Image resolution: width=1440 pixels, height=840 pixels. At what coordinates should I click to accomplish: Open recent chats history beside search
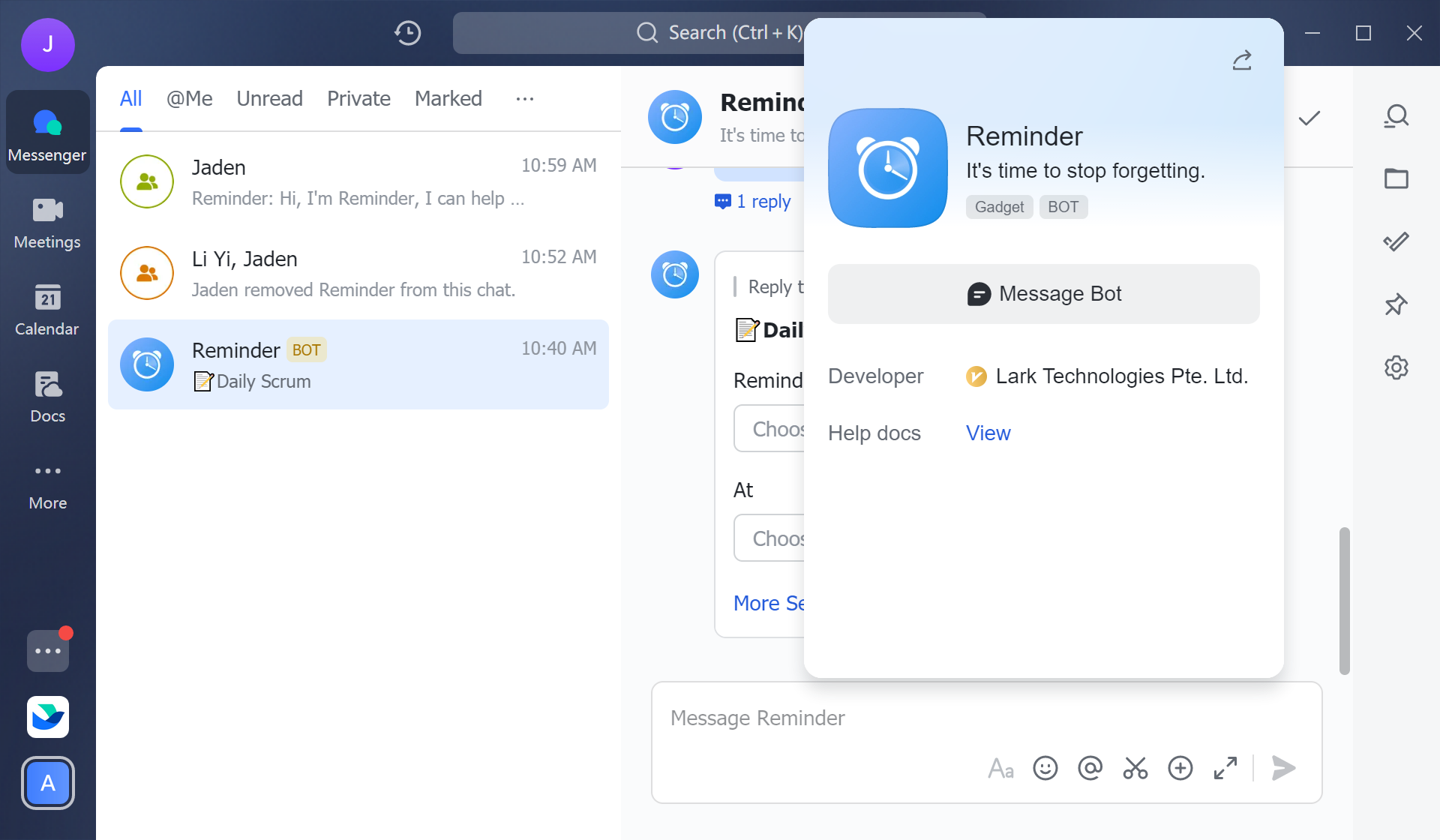click(407, 33)
